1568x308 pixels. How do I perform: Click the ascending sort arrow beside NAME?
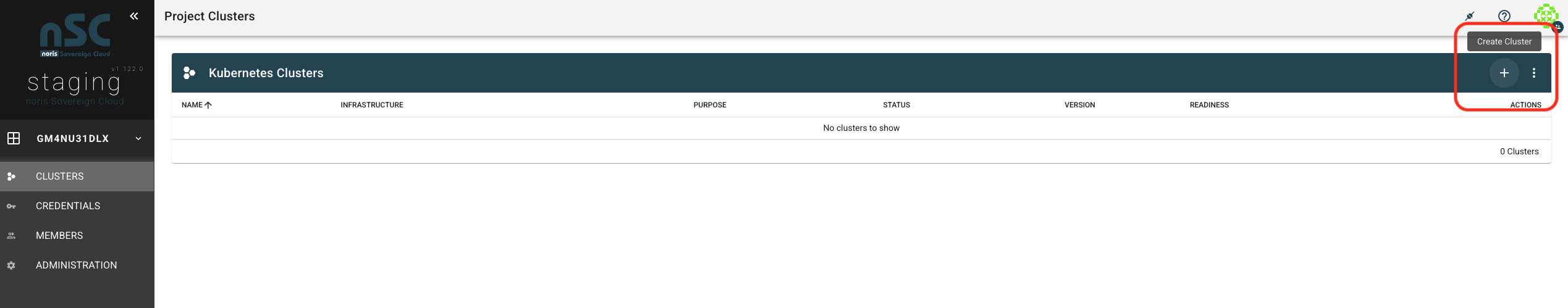[208, 105]
